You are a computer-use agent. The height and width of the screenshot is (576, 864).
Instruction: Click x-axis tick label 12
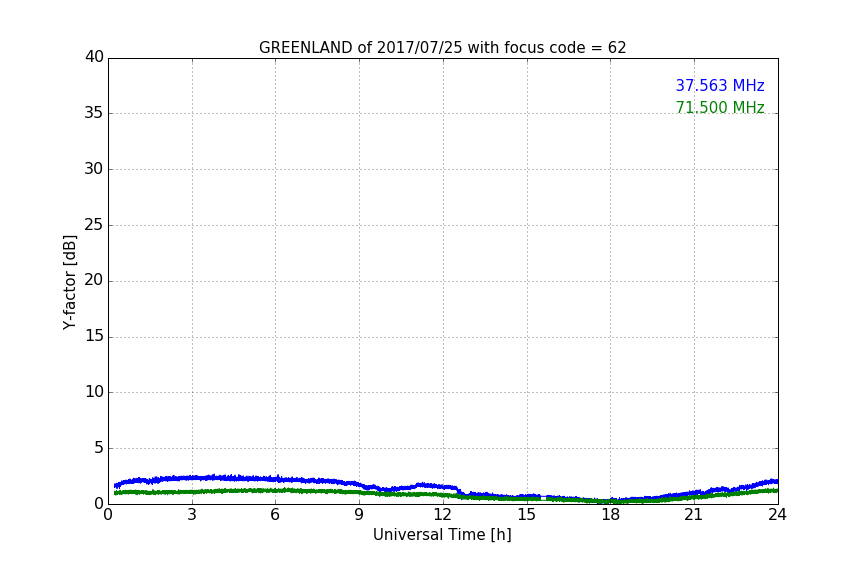[x=442, y=515]
